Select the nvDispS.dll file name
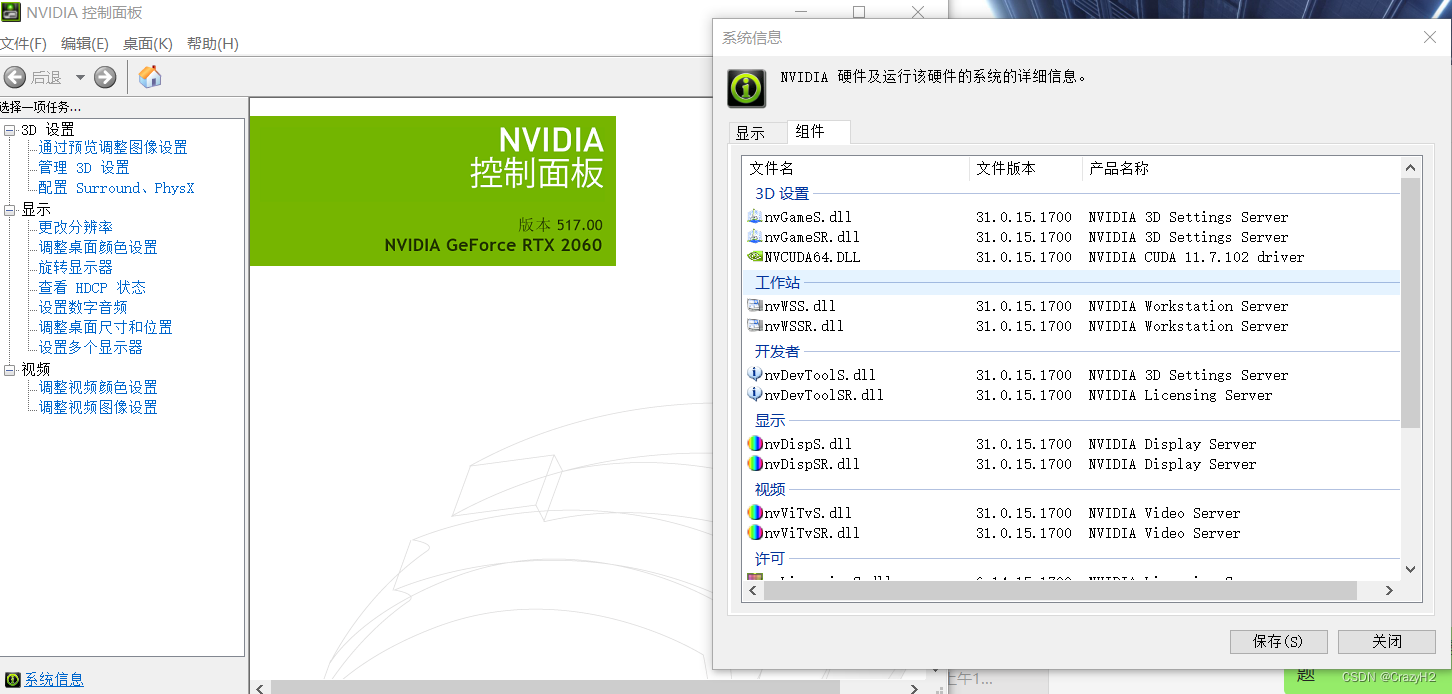 click(808, 444)
